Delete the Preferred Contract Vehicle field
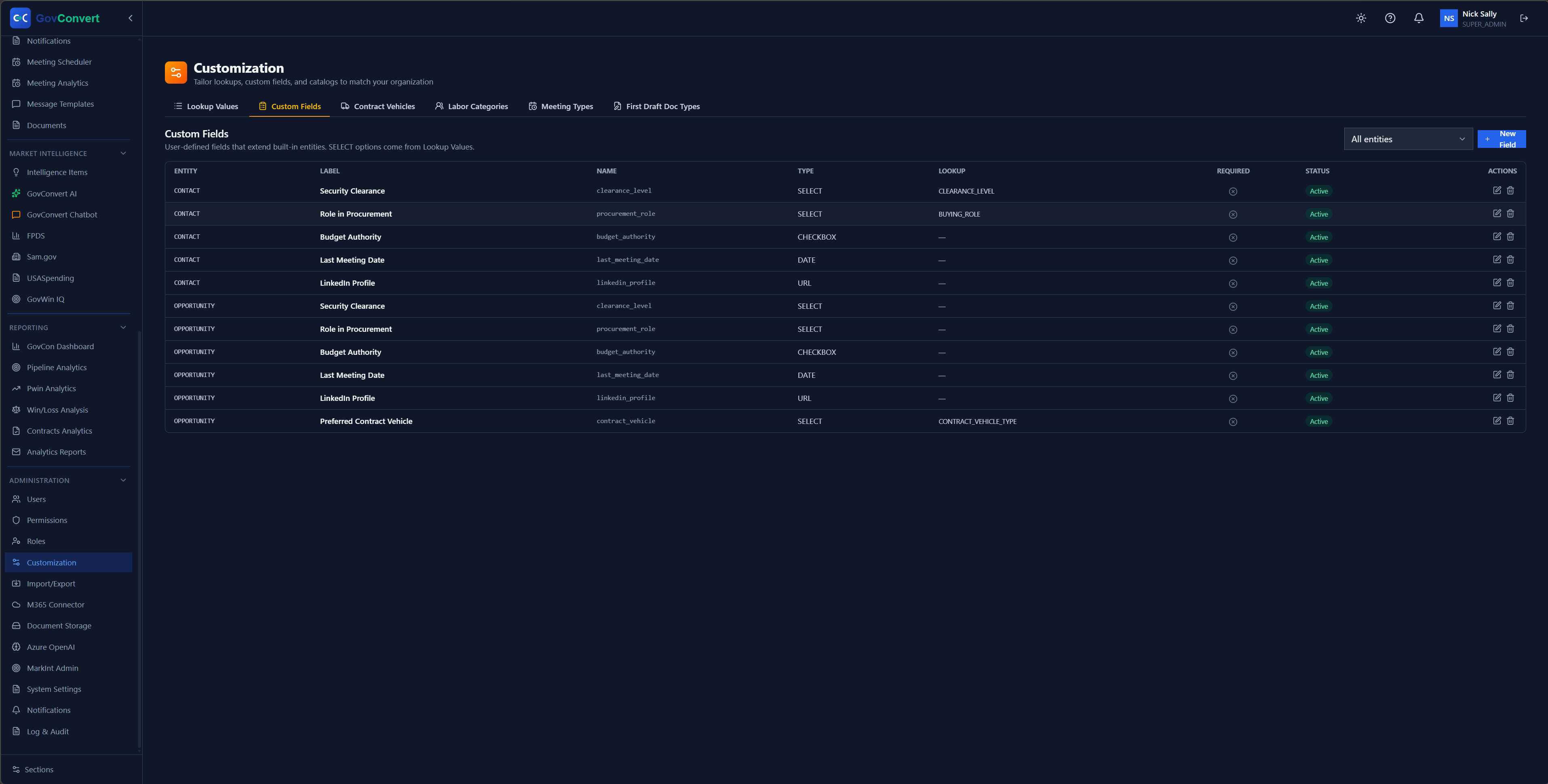 (x=1510, y=421)
